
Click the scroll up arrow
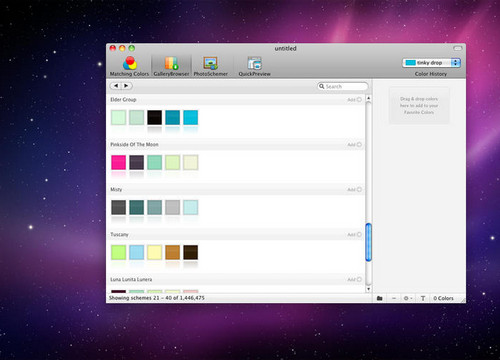(x=368, y=98)
